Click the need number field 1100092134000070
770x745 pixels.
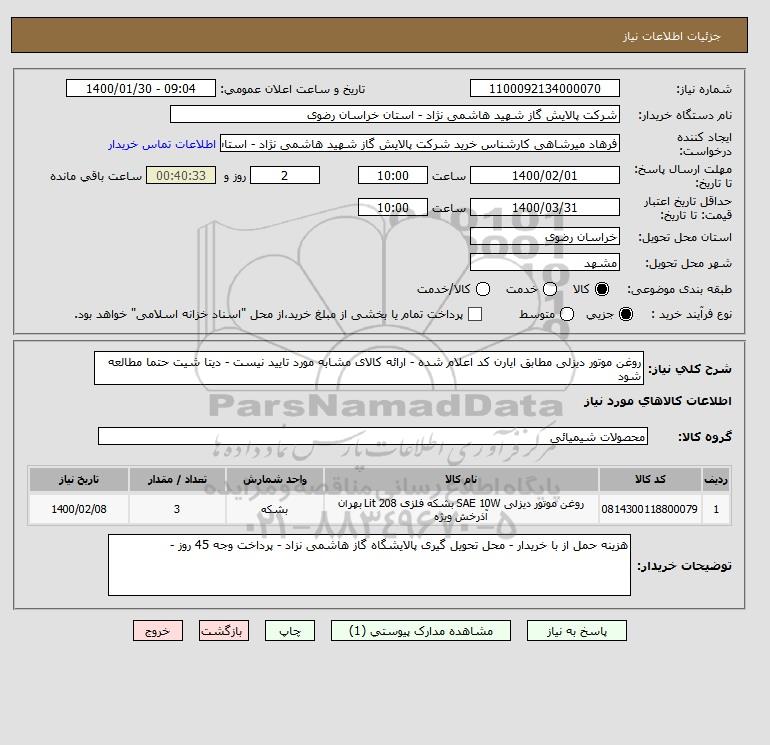tap(545, 88)
